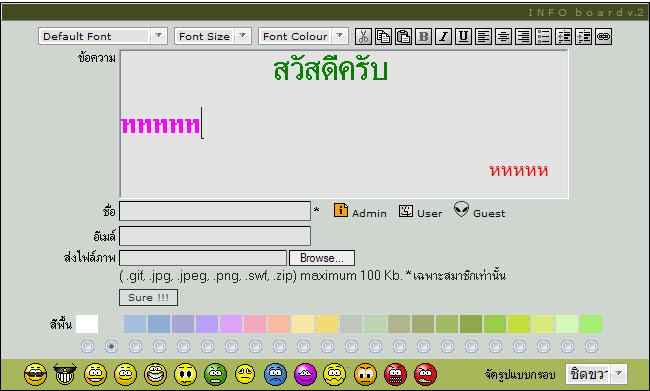Click in the name (ชื่อ) field
This screenshot has width=650, height=391.
[215, 211]
